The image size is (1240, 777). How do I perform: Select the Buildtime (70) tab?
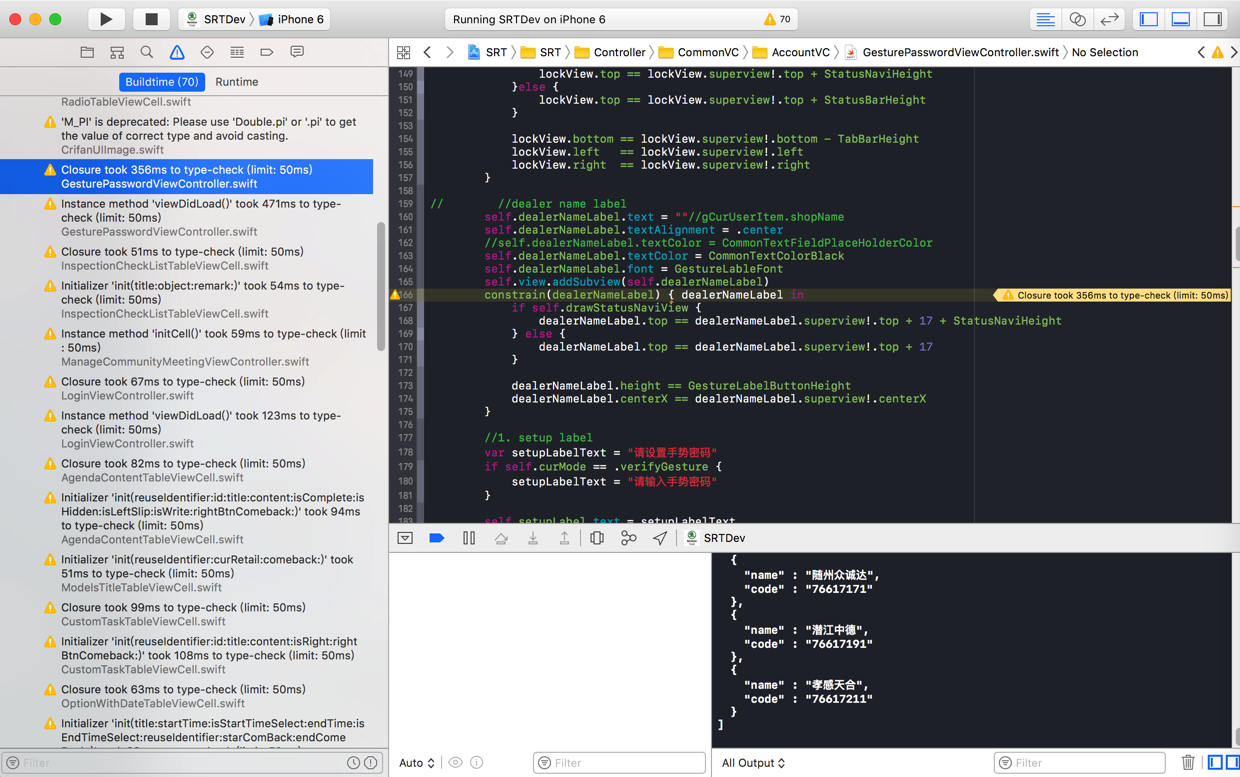coord(162,82)
